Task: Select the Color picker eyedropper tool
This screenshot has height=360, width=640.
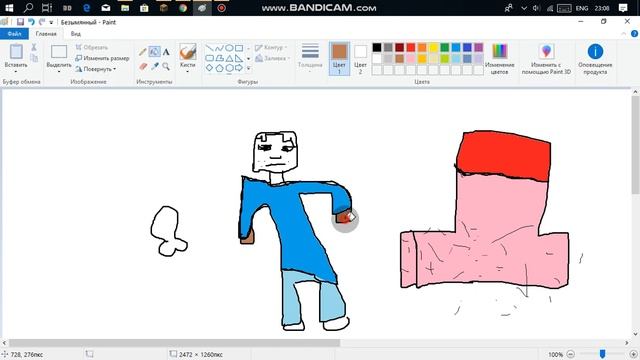Action: [x=154, y=66]
